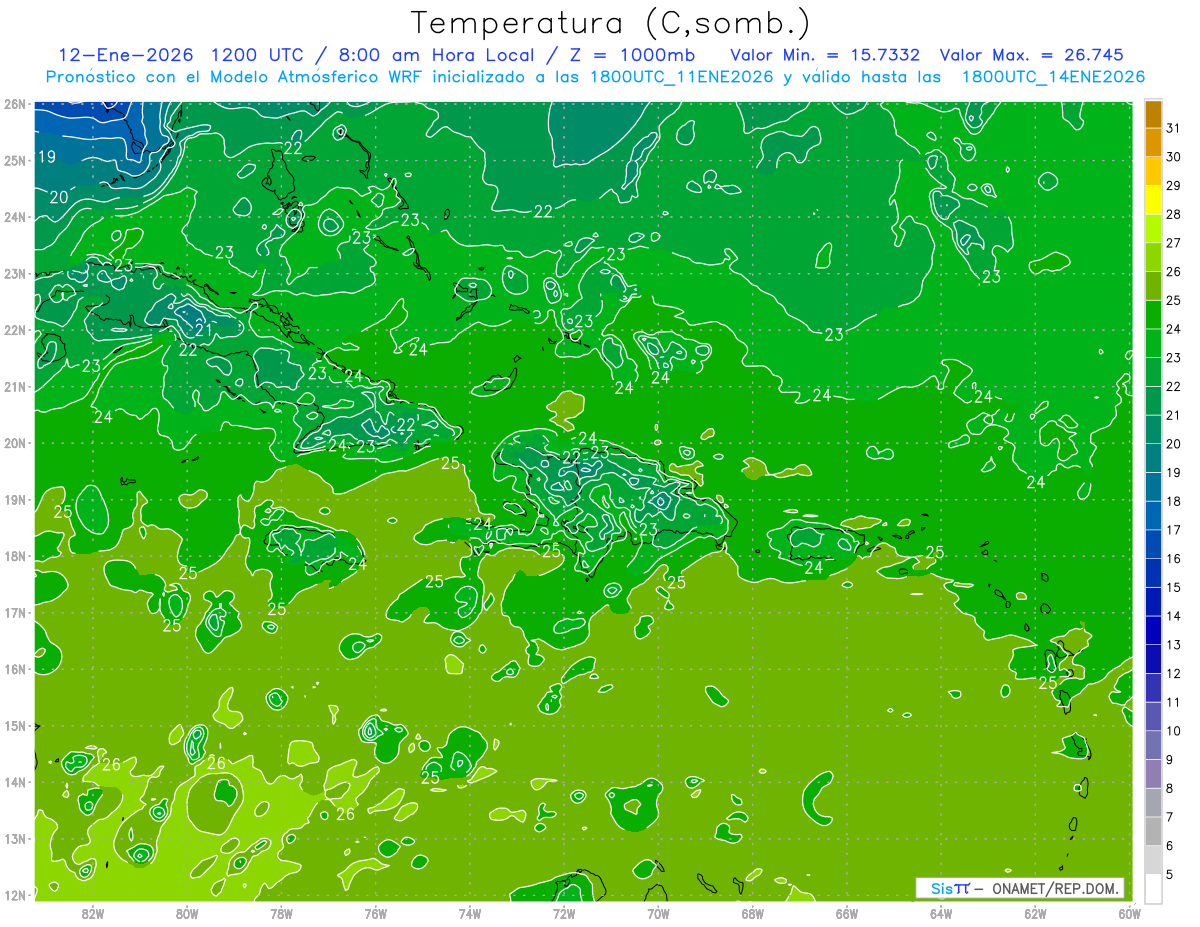
Task: Click the '74W' longitude axis label
Action: 469,913
